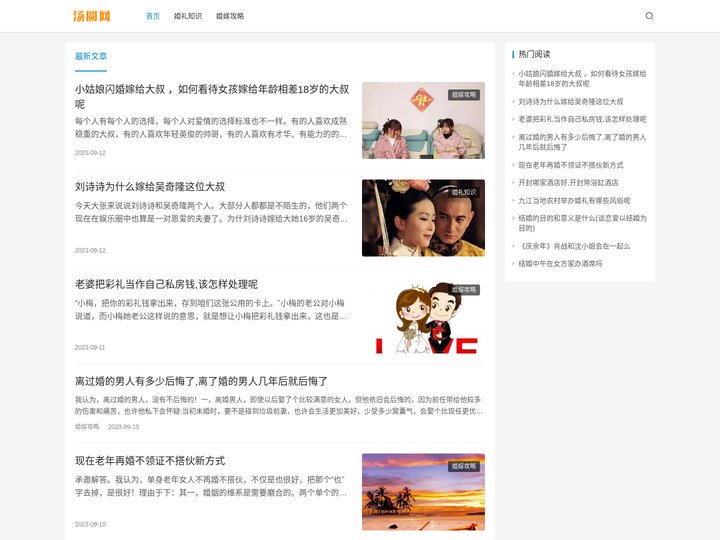Open sidebar link 离过婚的男人有多少后悔了

(x=582, y=142)
